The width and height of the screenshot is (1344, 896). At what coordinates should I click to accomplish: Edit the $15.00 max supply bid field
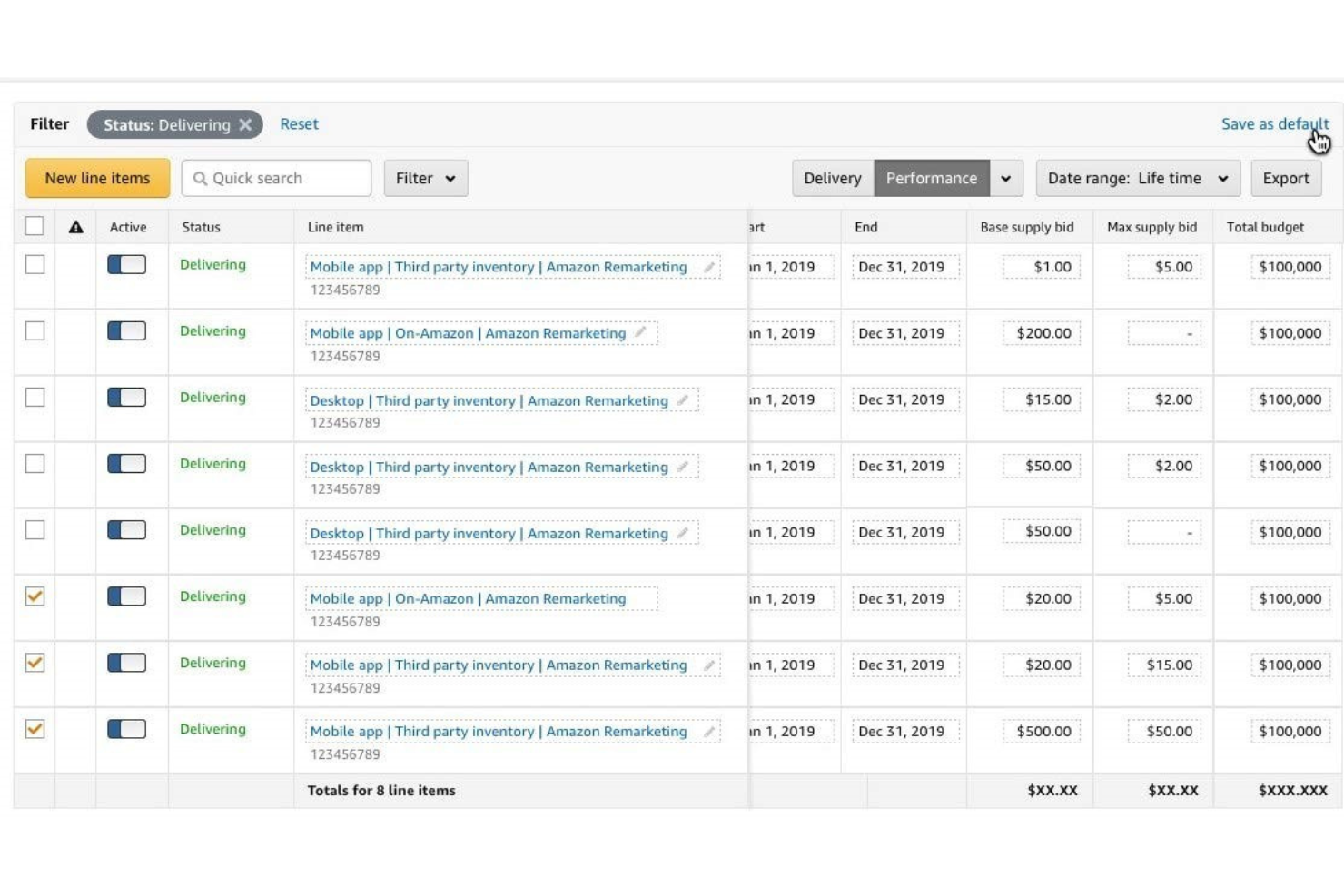coord(1164,665)
